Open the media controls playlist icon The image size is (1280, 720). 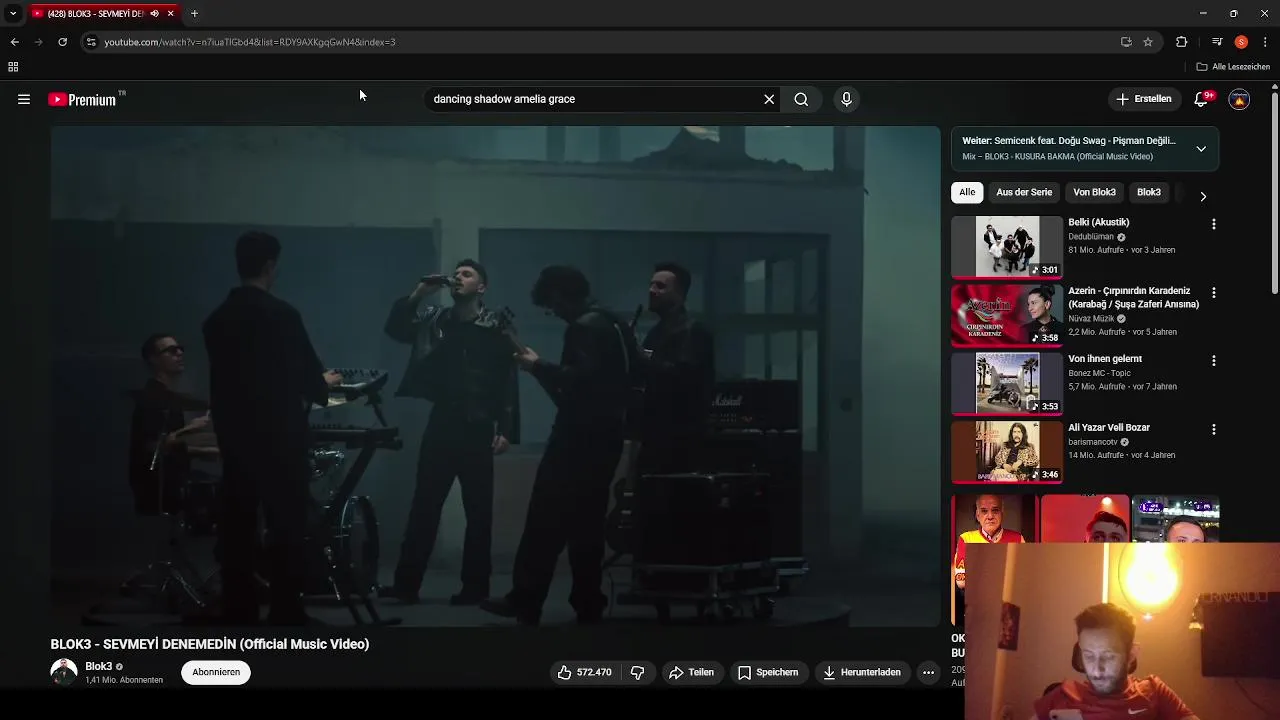[1217, 42]
